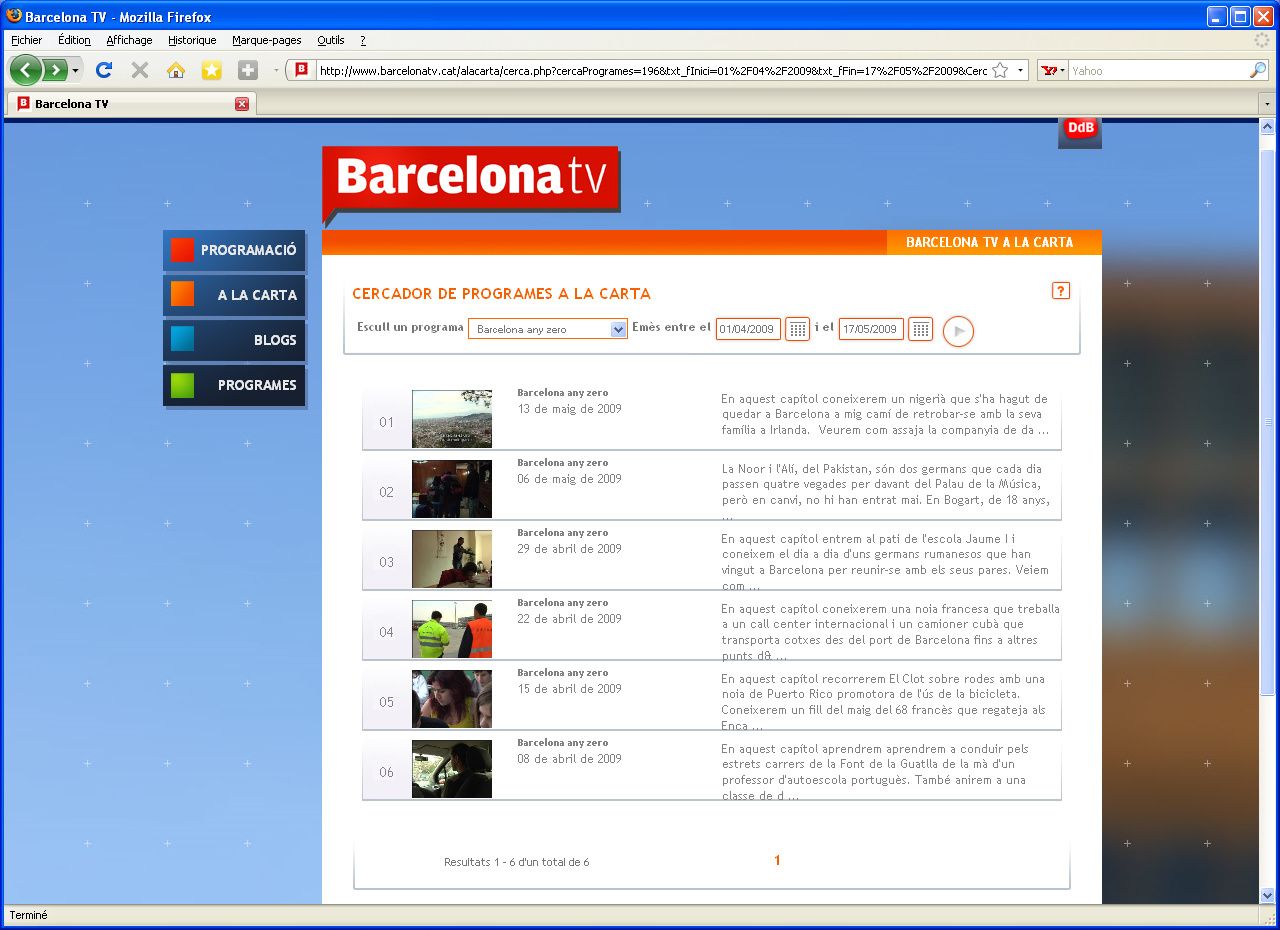Open the BLOGS section
The height and width of the screenshot is (930, 1280).
234,340
